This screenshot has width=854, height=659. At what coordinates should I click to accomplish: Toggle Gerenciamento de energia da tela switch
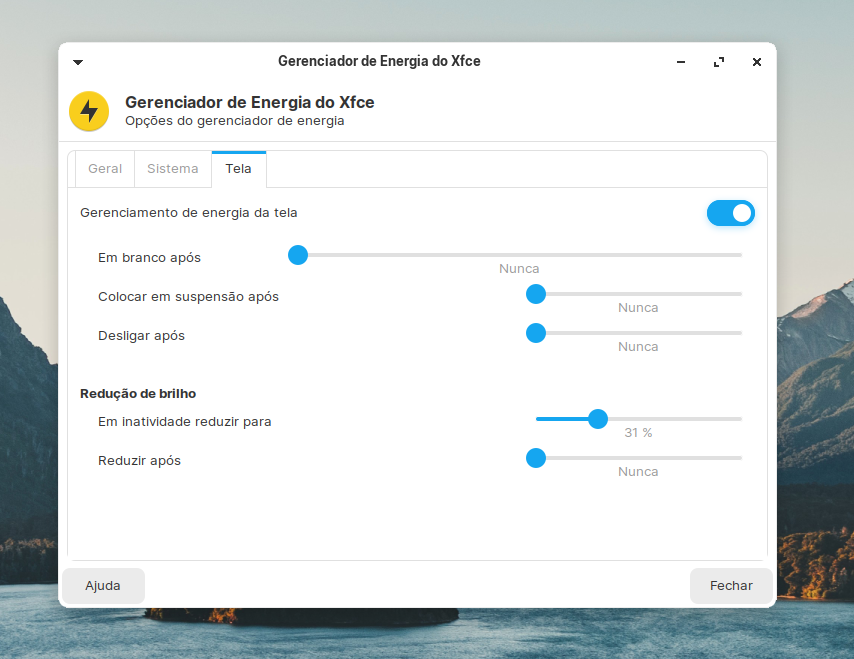coord(730,213)
